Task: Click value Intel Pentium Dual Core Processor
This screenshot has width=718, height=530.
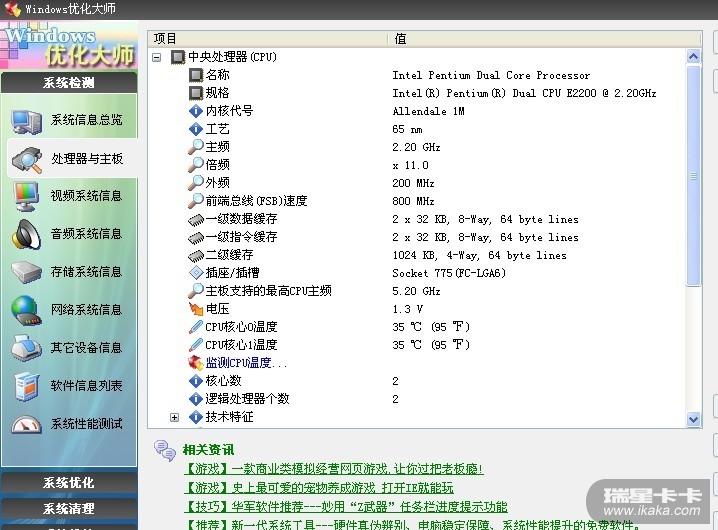Action: (491, 75)
